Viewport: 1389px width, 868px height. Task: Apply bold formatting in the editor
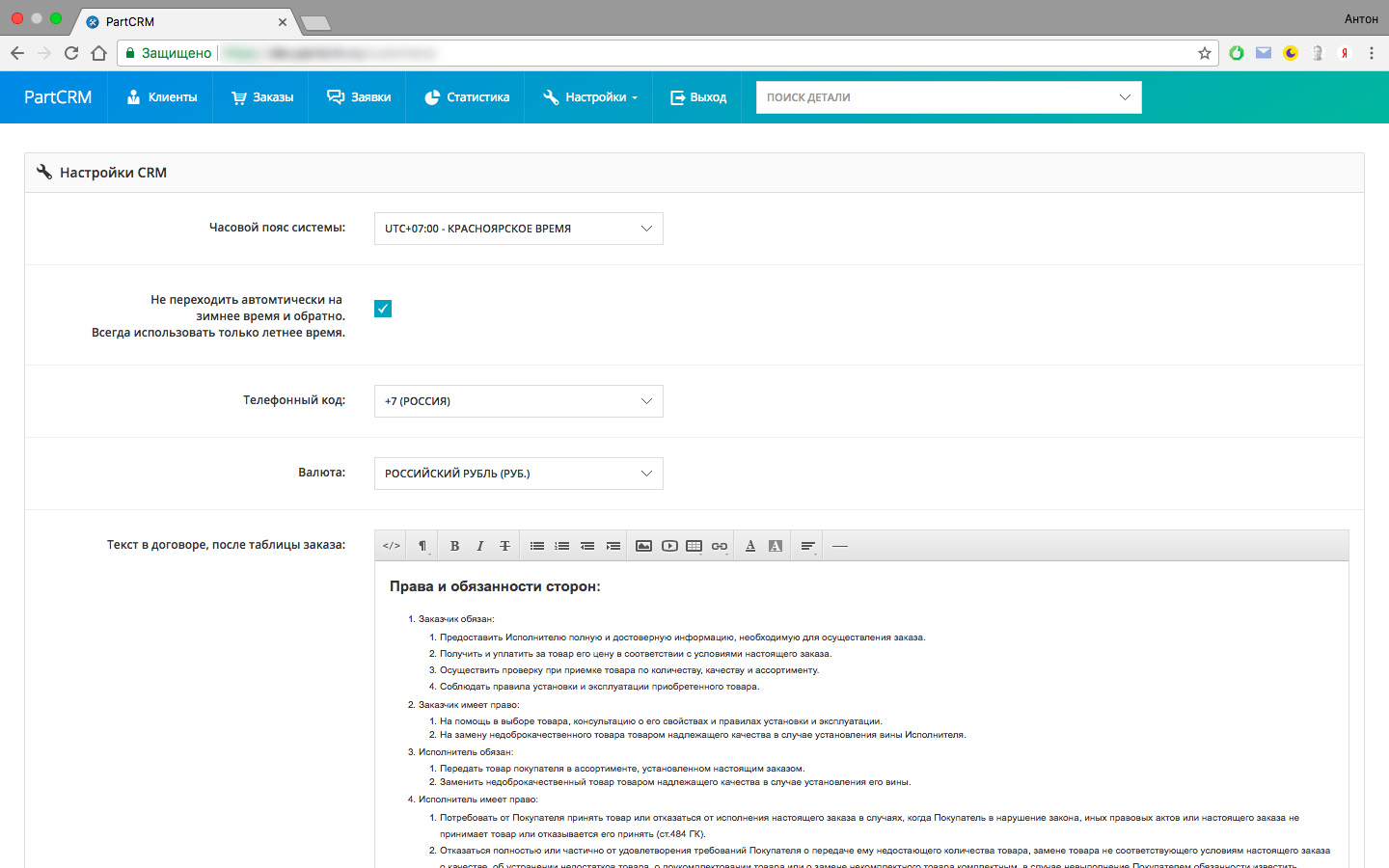[x=454, y=546]
